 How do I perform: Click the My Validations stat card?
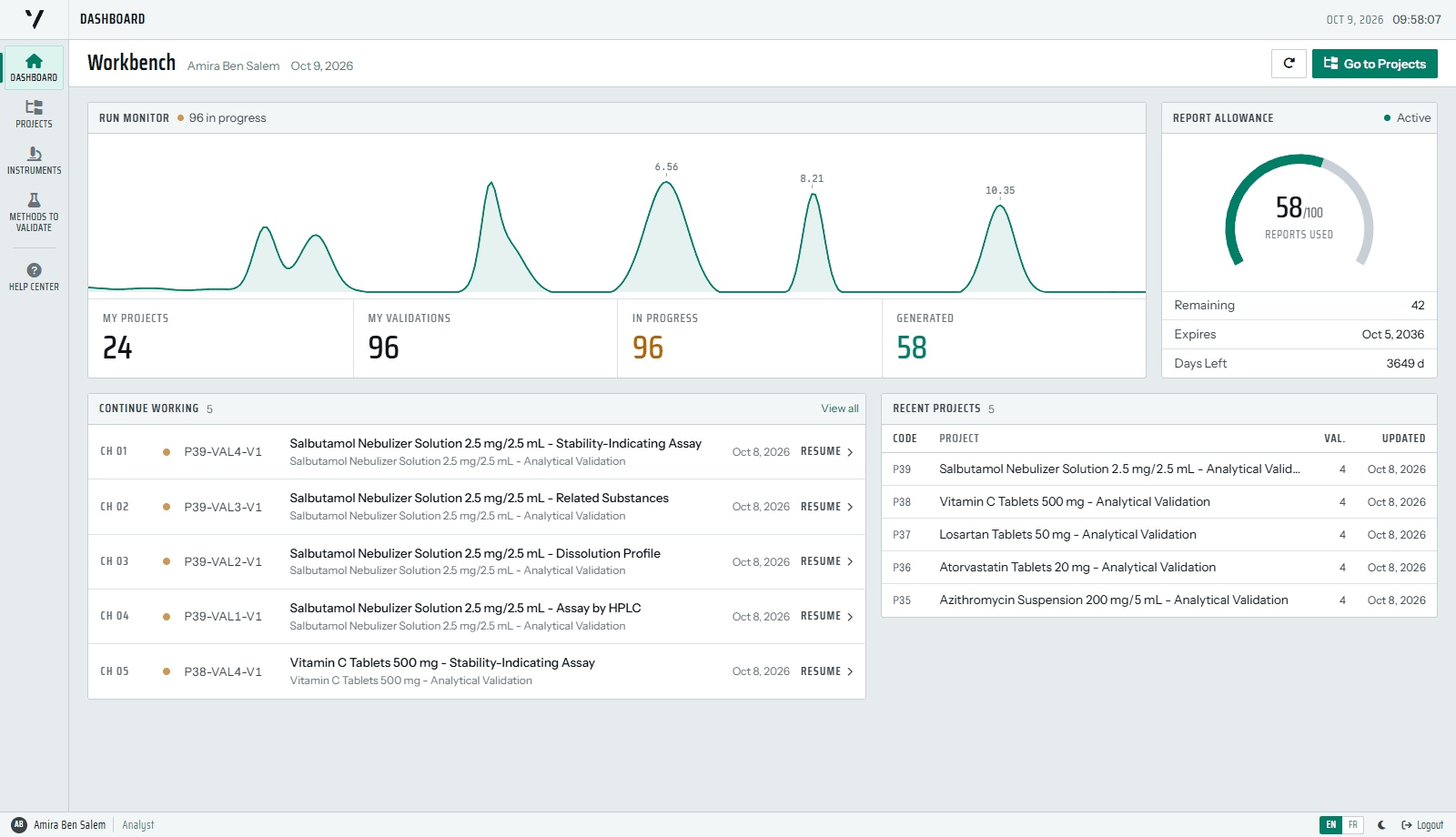tap(485, 338)
